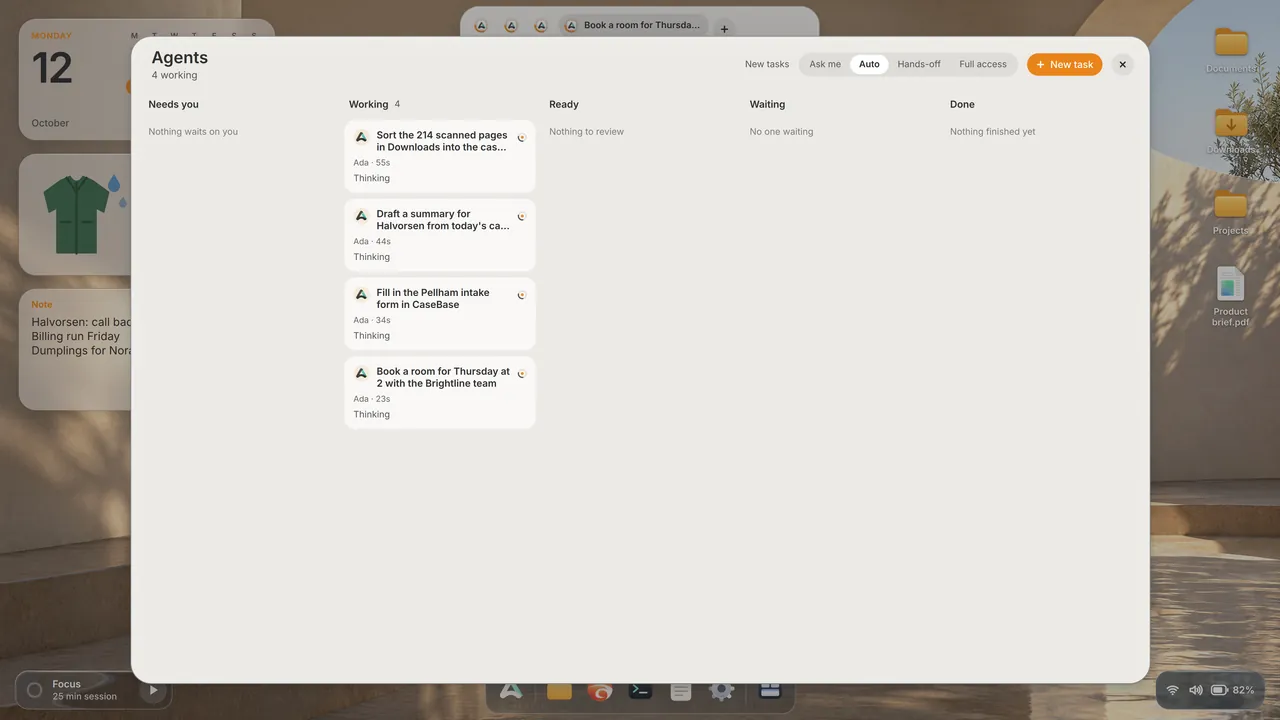Click the spinner on the Sort scanned pages card

point(521,137)
